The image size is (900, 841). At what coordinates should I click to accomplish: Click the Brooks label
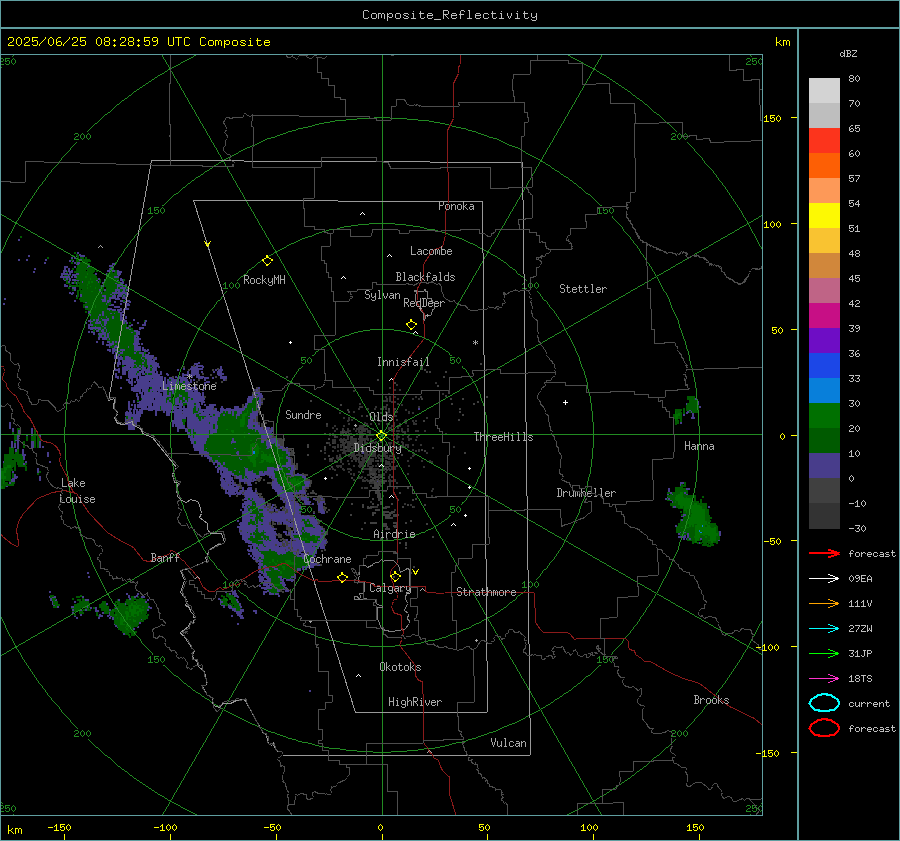click(x=711, y=700)
